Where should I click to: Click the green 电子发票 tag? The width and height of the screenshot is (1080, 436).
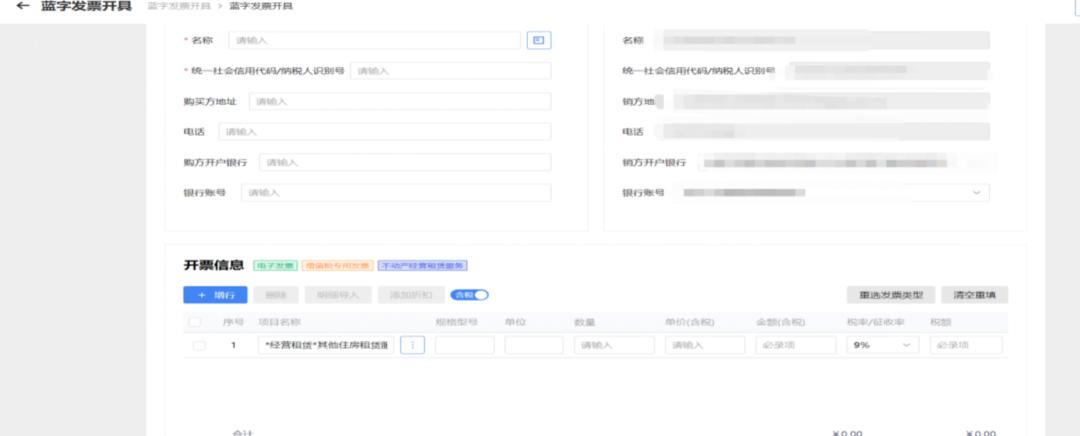tap(276, 265)
